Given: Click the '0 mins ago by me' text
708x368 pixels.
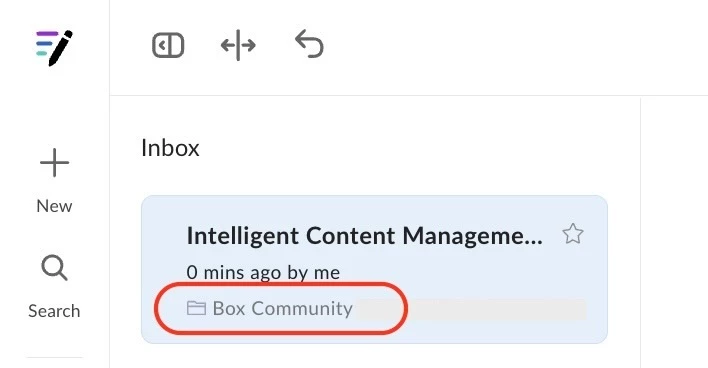Looking at the screenshot, I should [x=263, y=272].
